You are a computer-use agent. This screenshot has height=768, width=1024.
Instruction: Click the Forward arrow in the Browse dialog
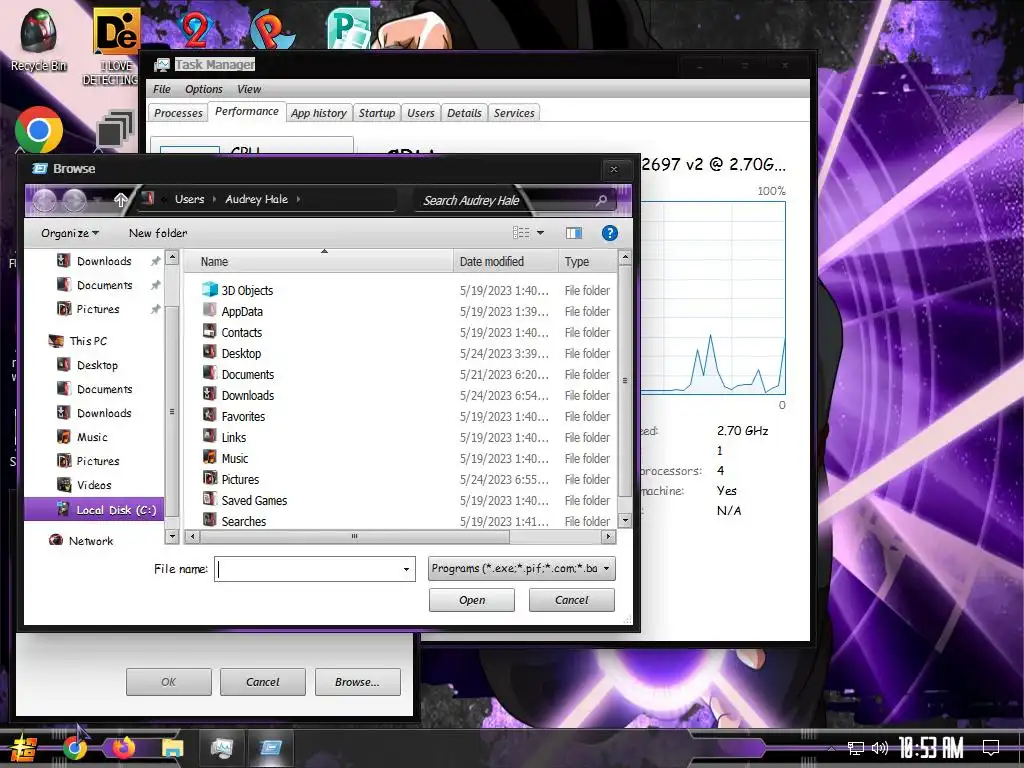tap(74, 200)
